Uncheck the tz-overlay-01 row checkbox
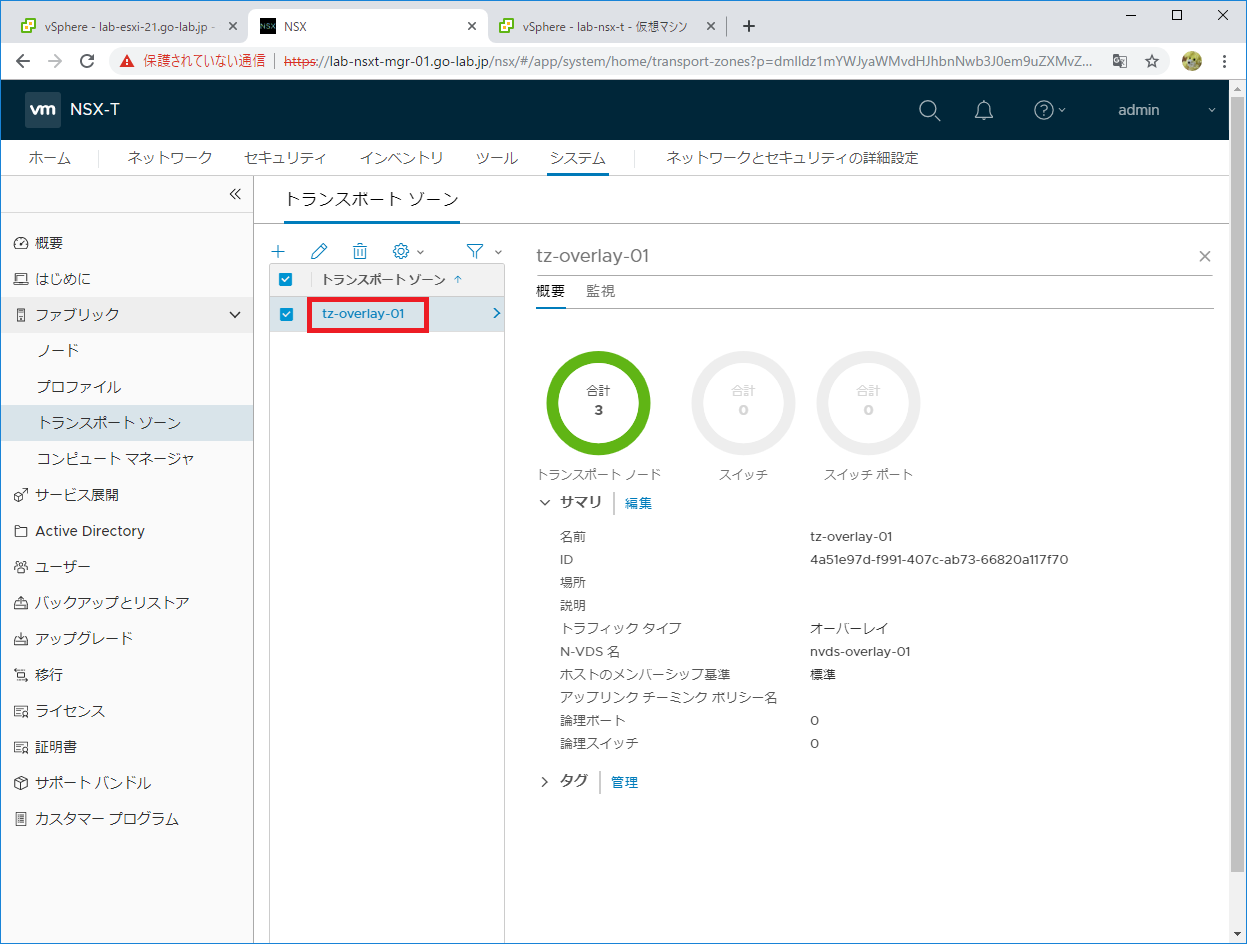Screen dimensions: 1247x944 click(x=287, y=314)
